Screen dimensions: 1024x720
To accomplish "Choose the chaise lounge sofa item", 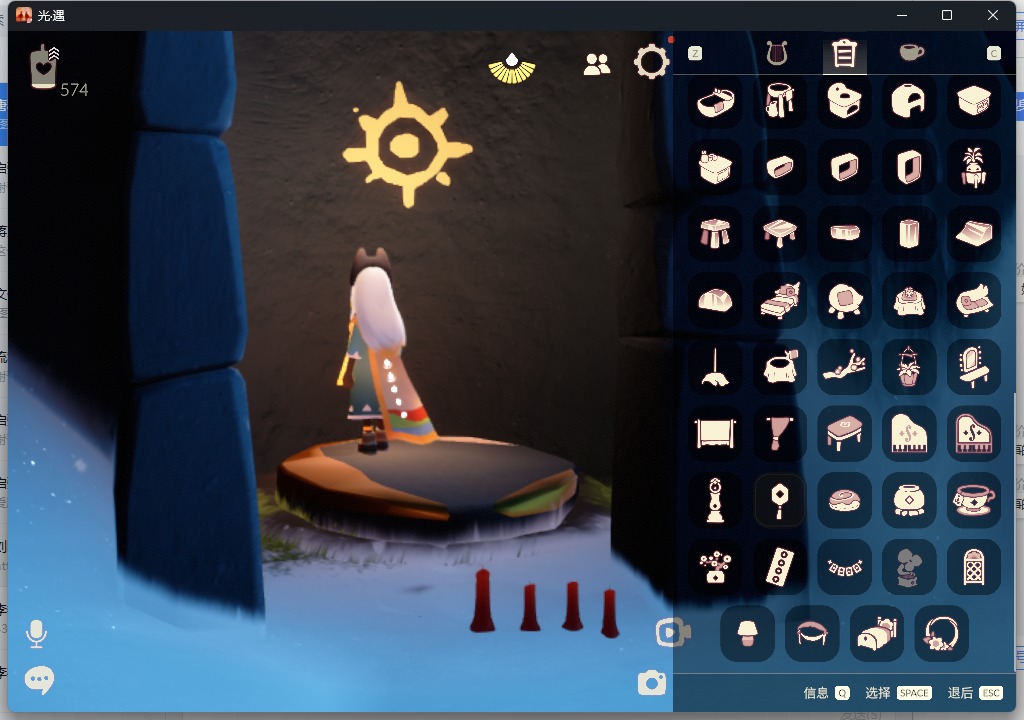I will click(x=973, y=301).
